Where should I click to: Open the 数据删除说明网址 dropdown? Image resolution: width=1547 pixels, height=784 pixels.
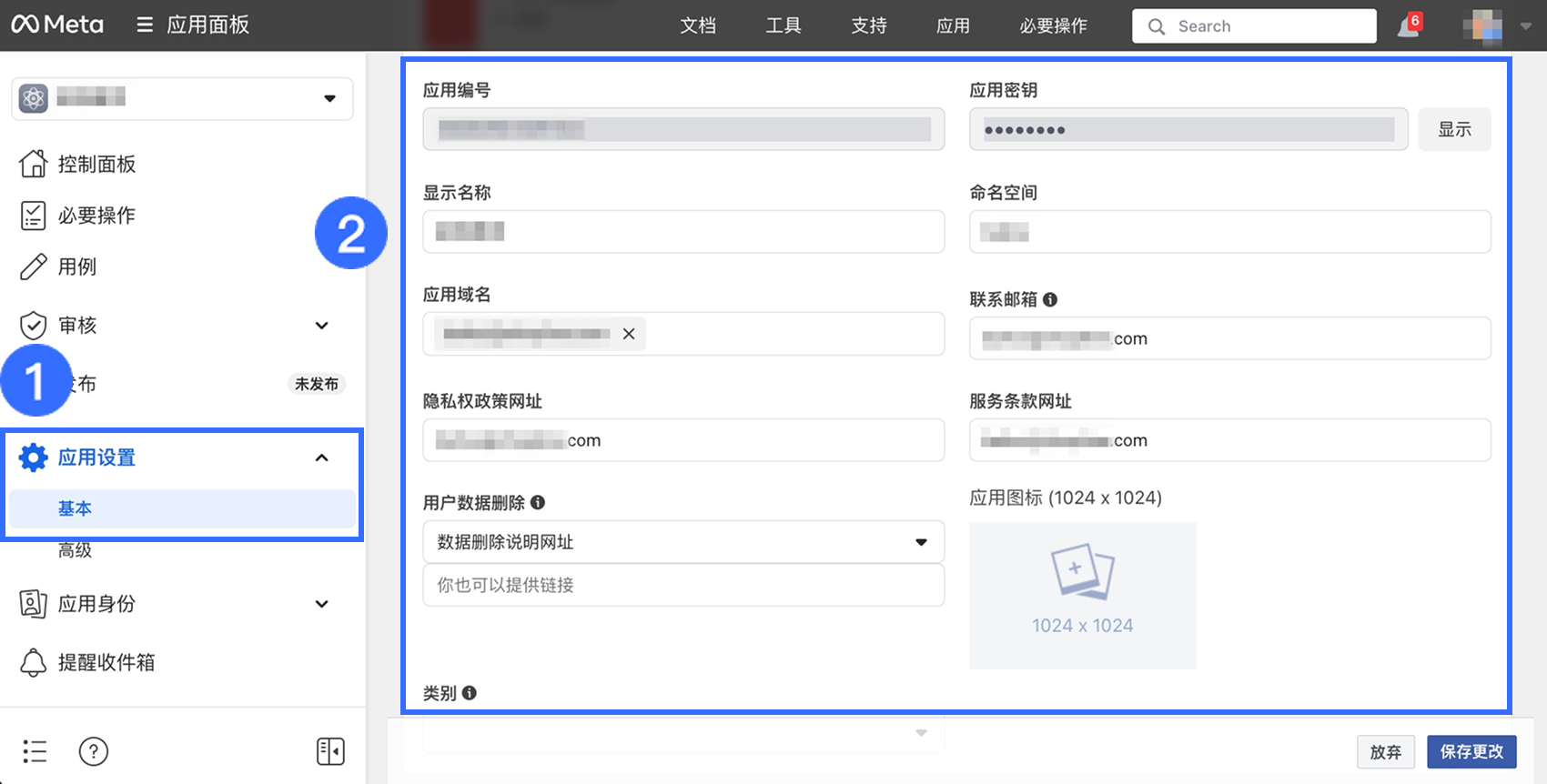coord(683,542)
